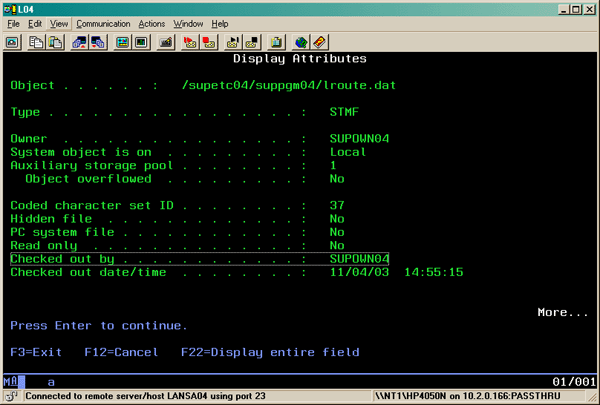
Task: Click the Paste clipboard toolbar icon
Action: coord(55,42)
